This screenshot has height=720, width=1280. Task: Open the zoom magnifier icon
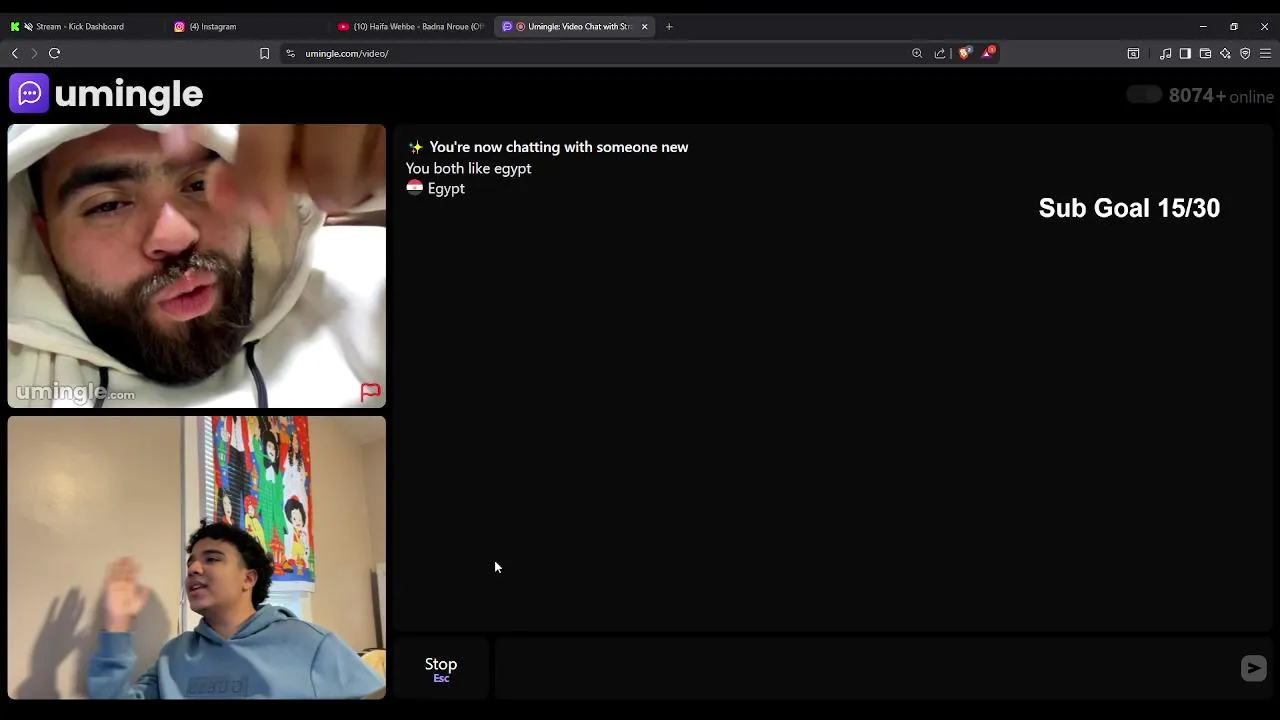coord(917,53)
